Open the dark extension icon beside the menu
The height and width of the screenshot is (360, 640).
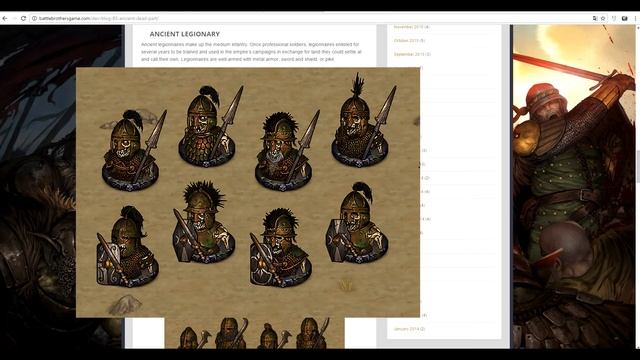(624, 18)
